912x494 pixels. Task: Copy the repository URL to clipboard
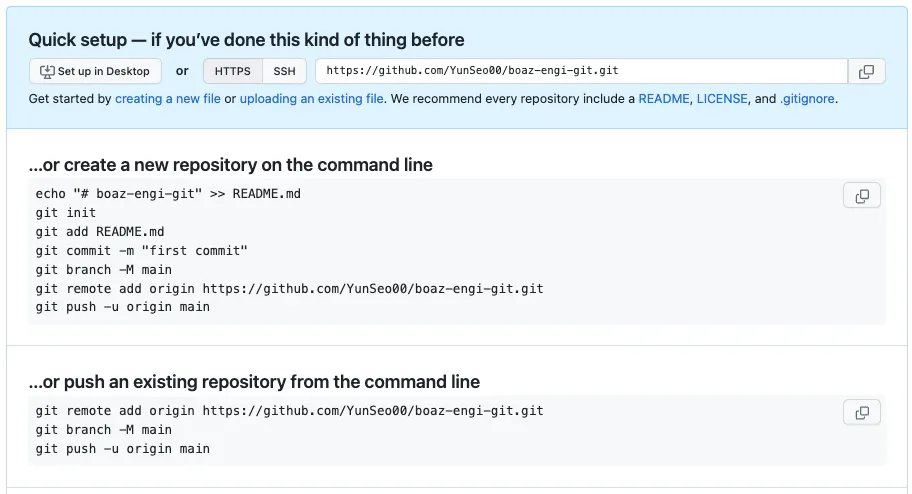point(866,71)
